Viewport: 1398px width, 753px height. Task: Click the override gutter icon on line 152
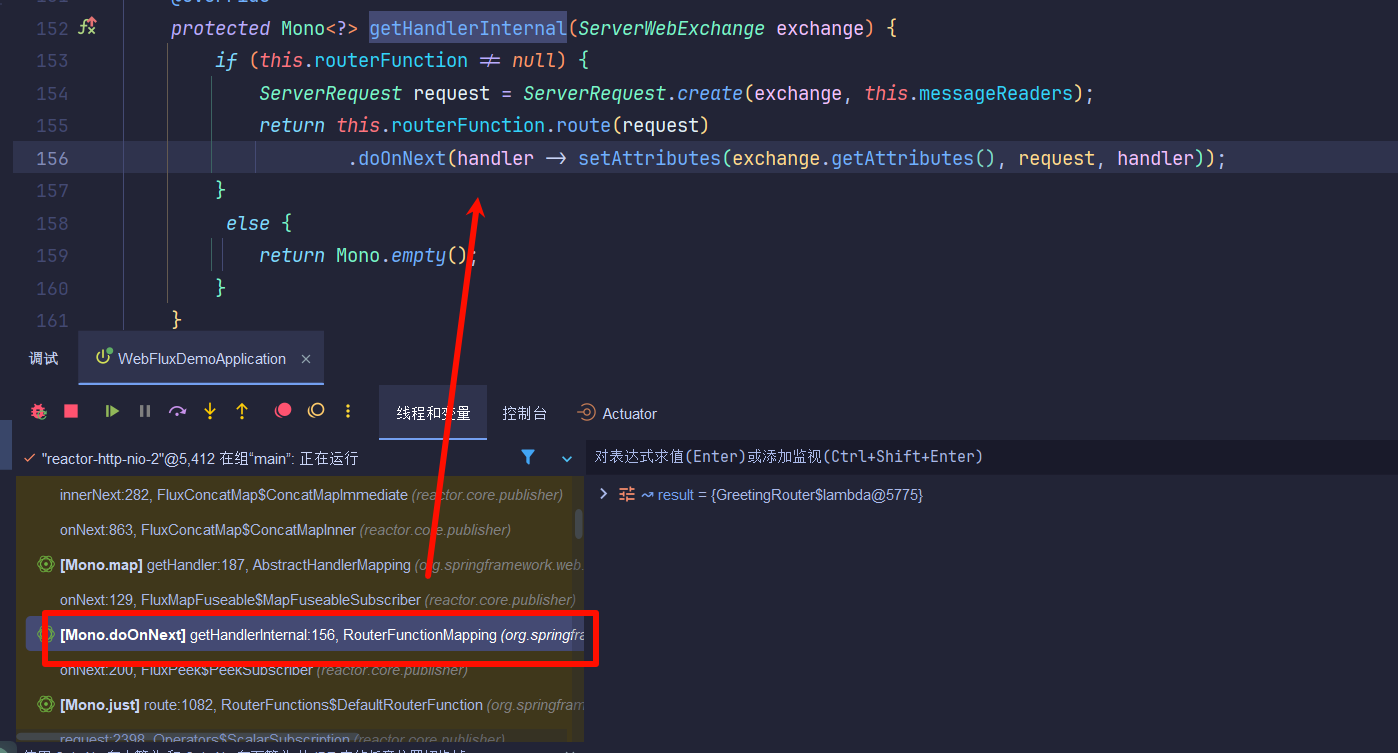coord(87,28)
